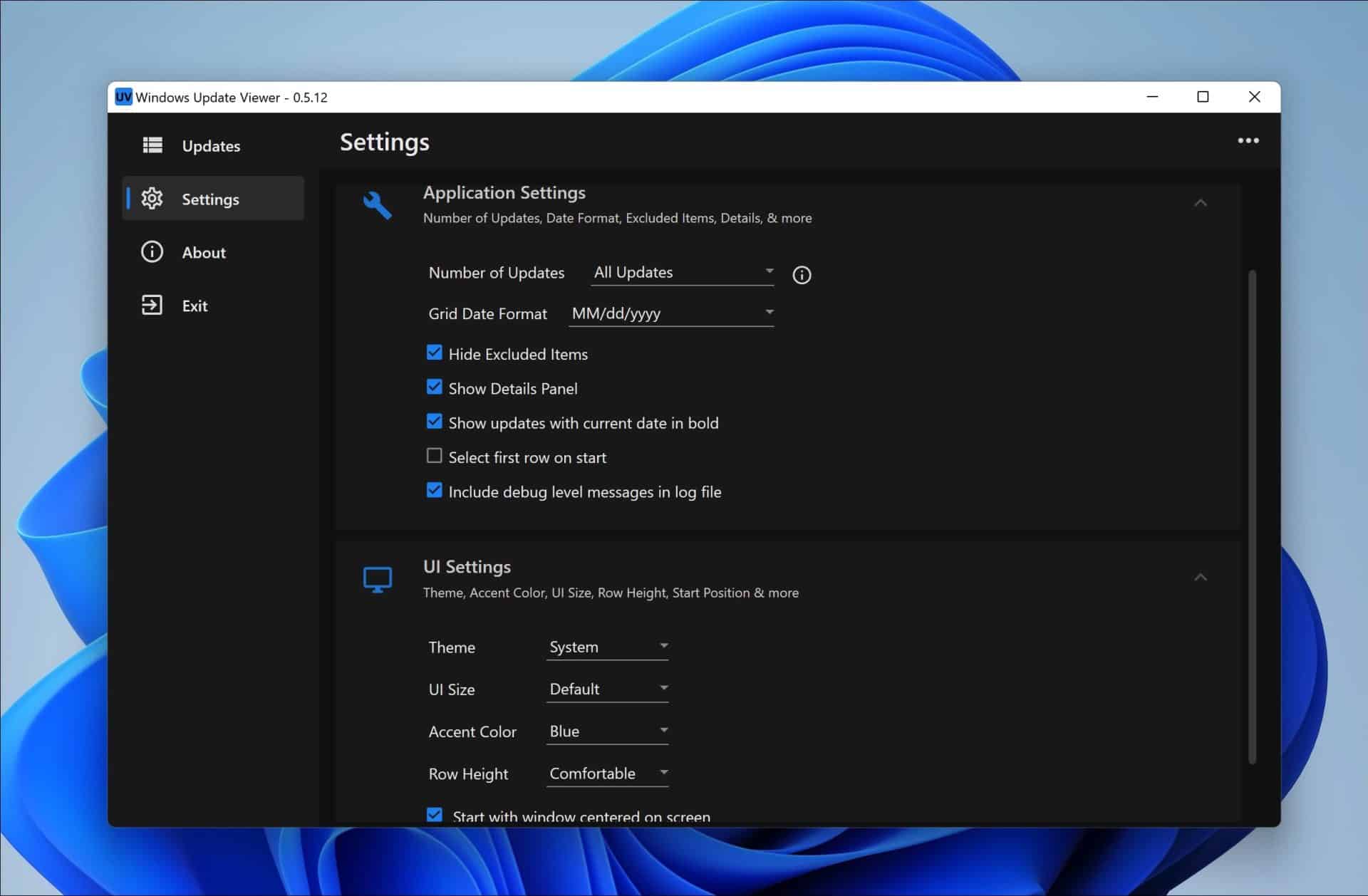Click the vertical settings scrollbar
The height and width of the screenshot is (896, 1368).
coord(1252,516)
